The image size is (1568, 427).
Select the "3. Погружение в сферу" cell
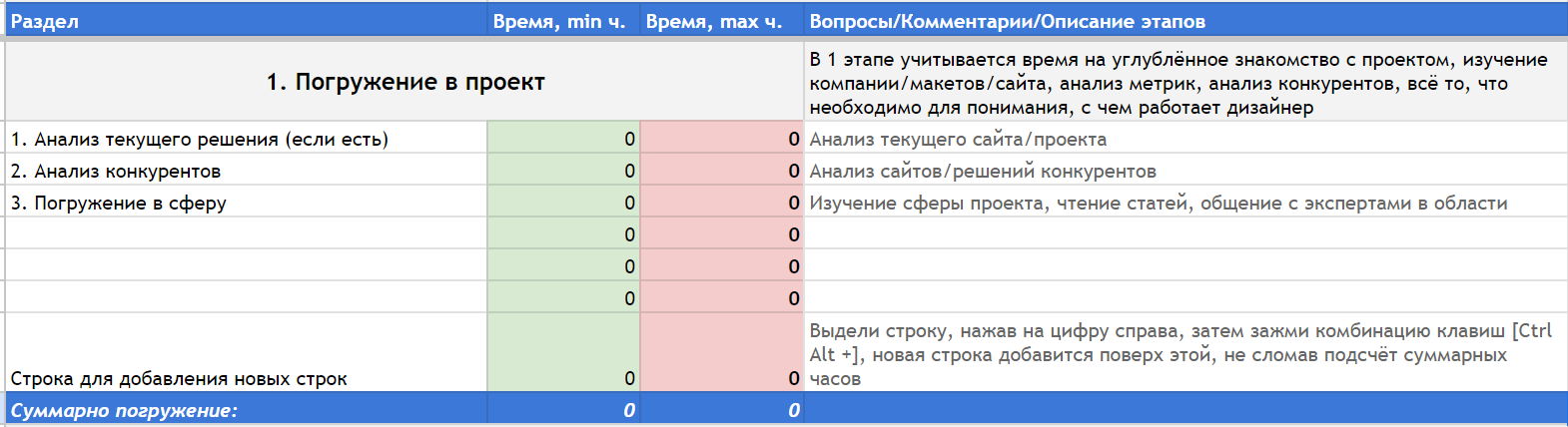[246, 203]
